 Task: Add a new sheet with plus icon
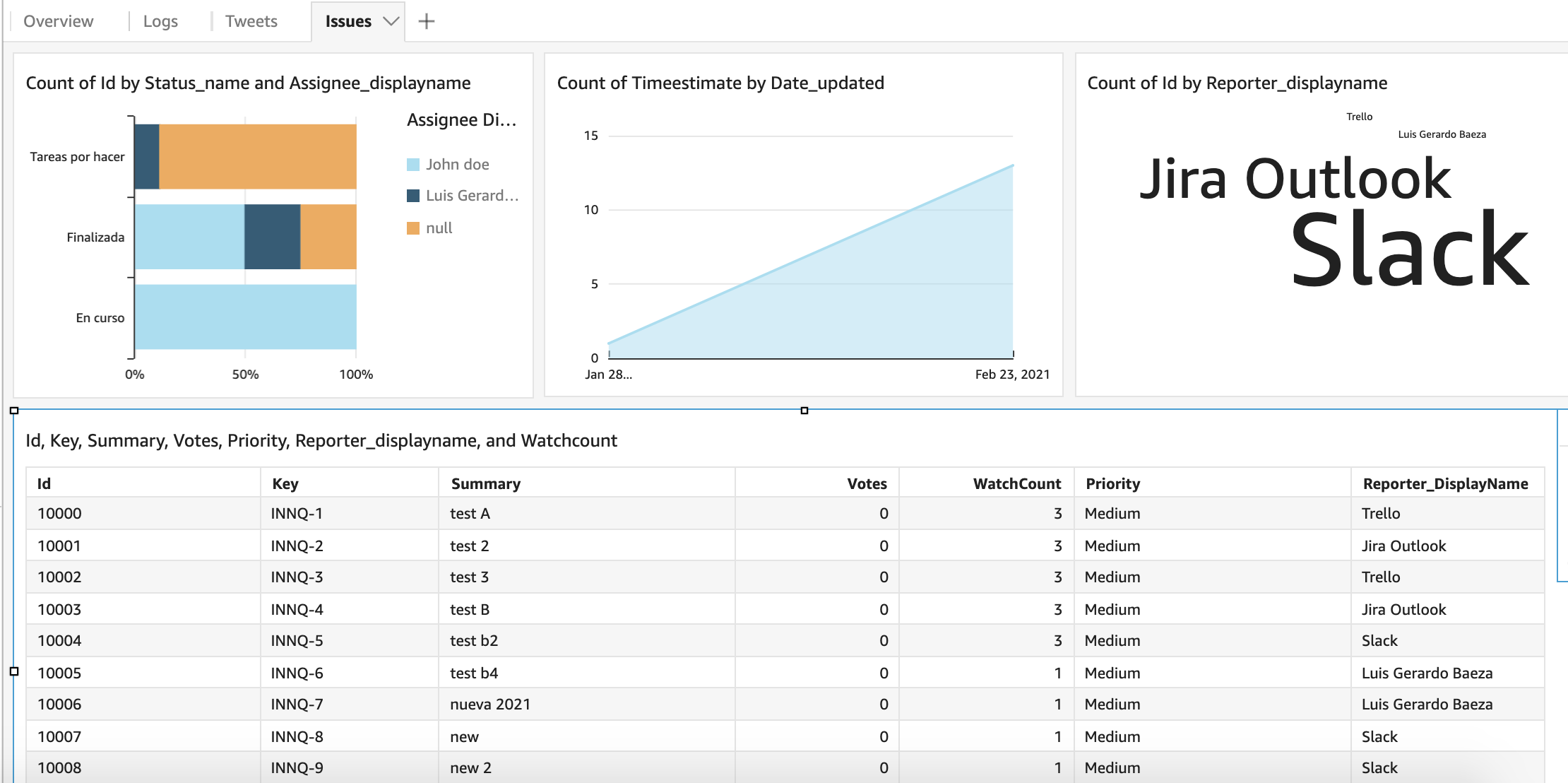[x=426, y=21]
